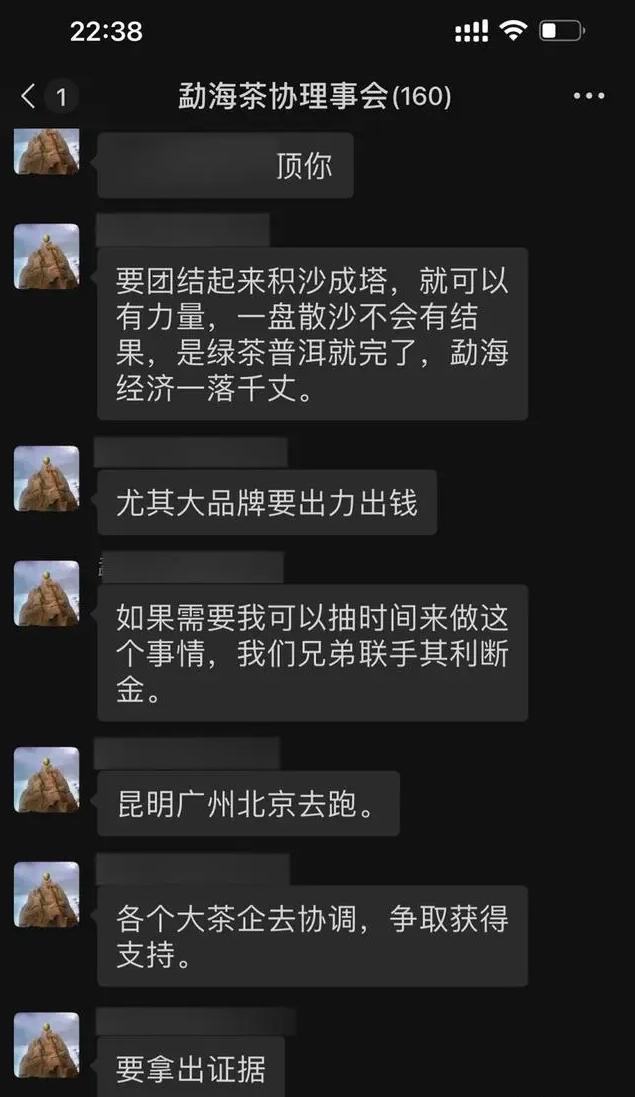
Task: Select the 要团结起来积沙成塔 message bubble
Action: pyautogui.click(x=313, y=334)
